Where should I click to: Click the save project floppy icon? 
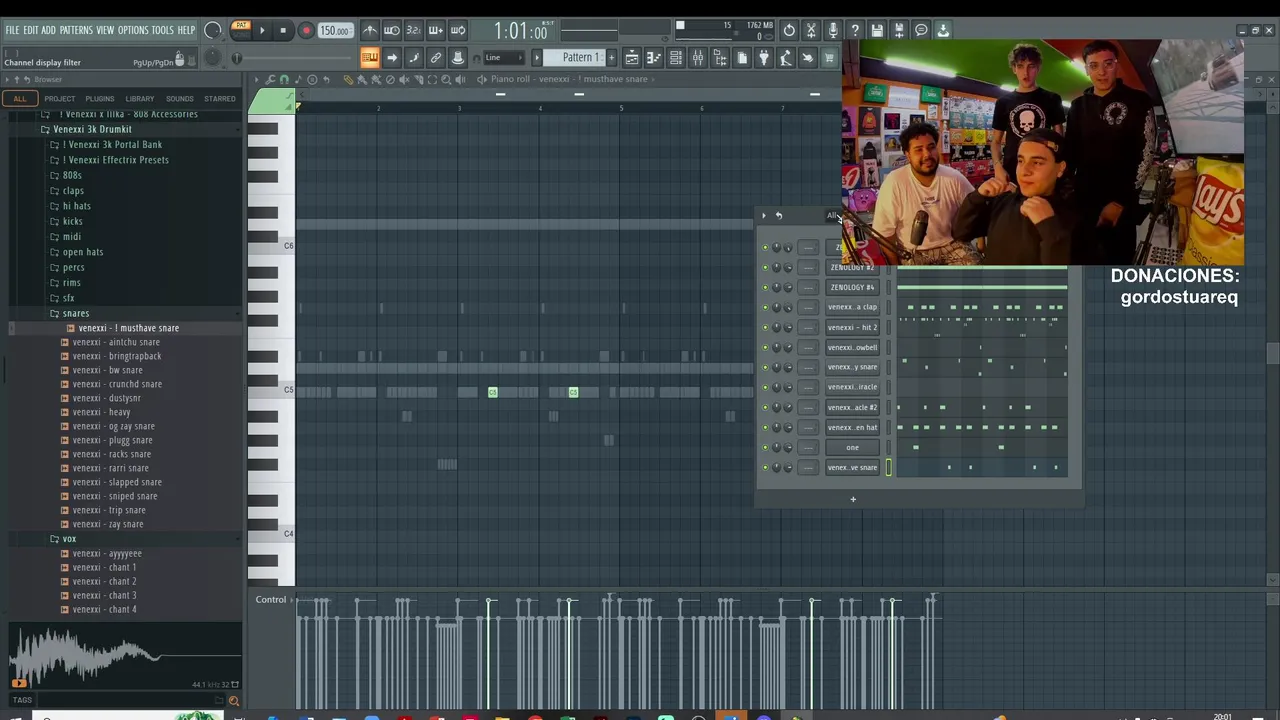pos(877,31)
